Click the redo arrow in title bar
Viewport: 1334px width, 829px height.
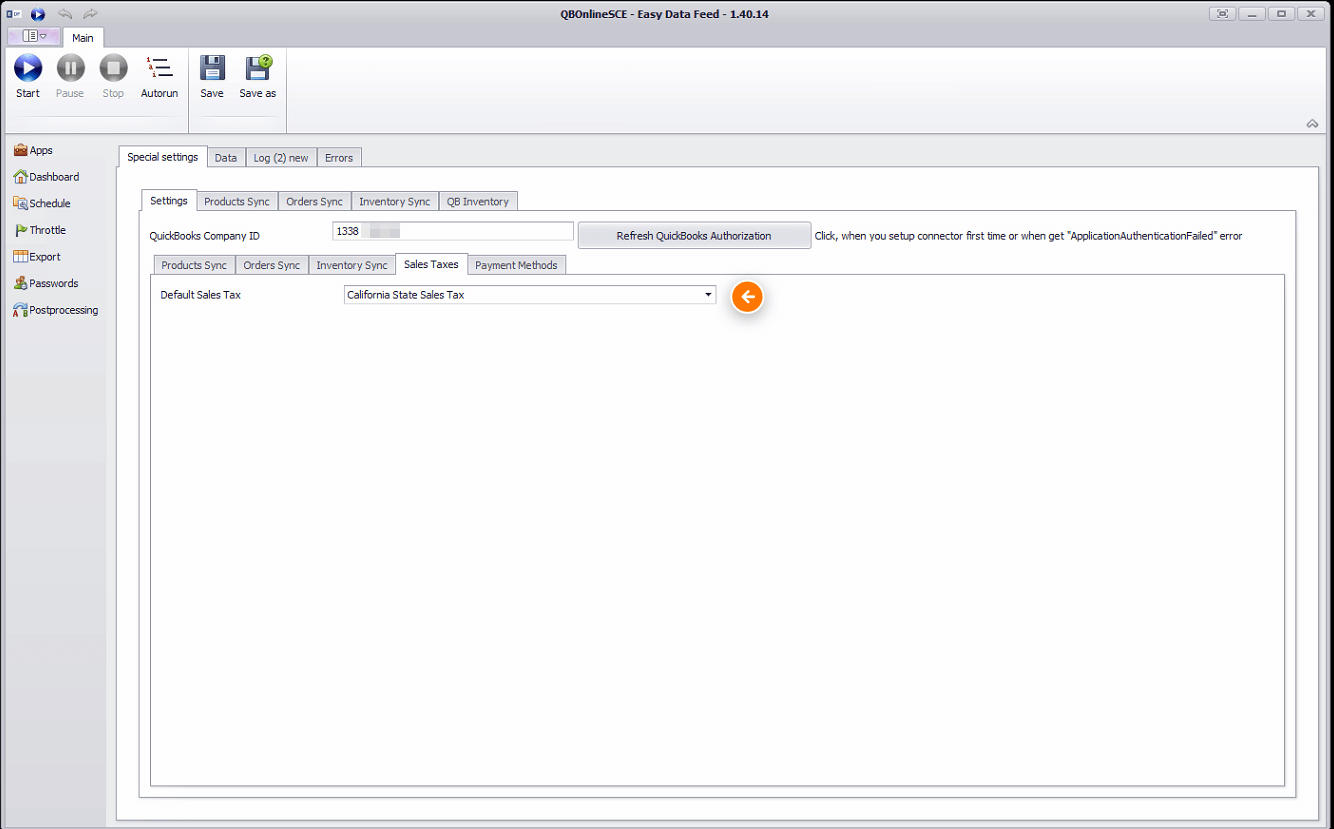click(x=91, y=14)
